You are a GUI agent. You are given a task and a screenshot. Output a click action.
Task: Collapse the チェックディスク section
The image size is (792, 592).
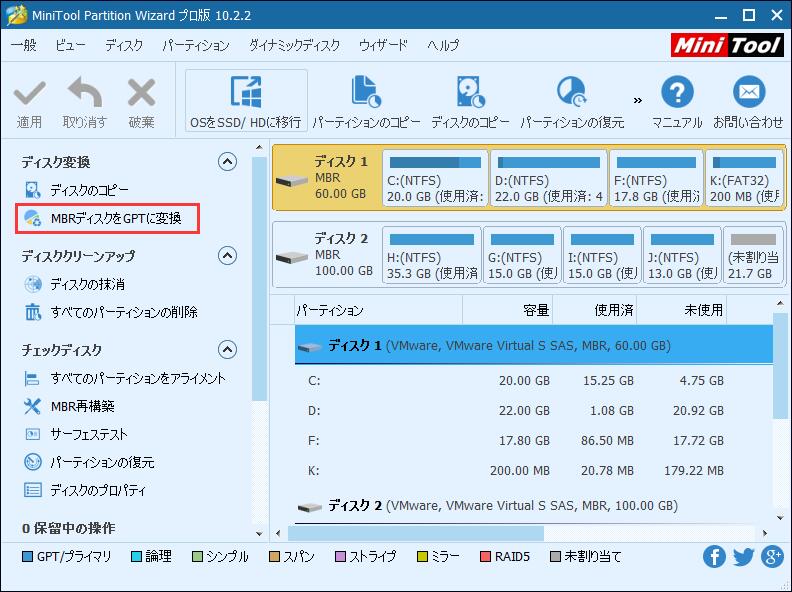pos(227,350)
